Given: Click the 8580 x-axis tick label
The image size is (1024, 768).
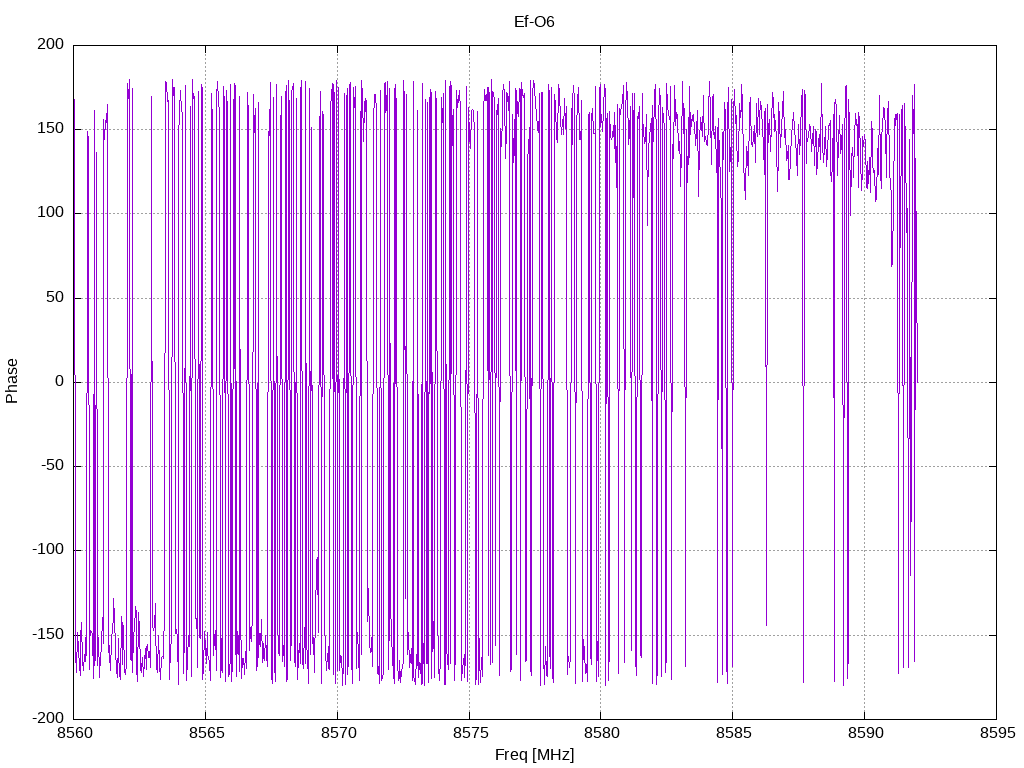Looking at the screenshot, I should tap(601, 733).
